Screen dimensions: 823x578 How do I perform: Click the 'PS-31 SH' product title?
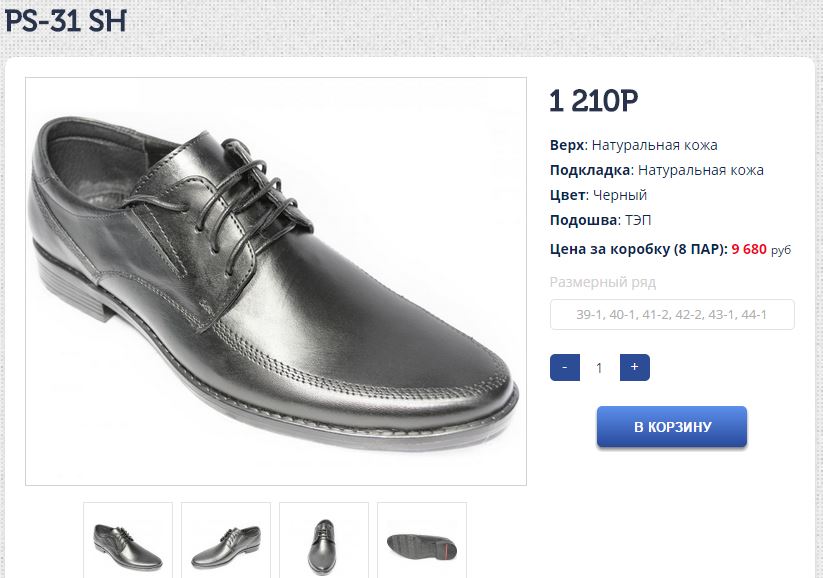66,21
